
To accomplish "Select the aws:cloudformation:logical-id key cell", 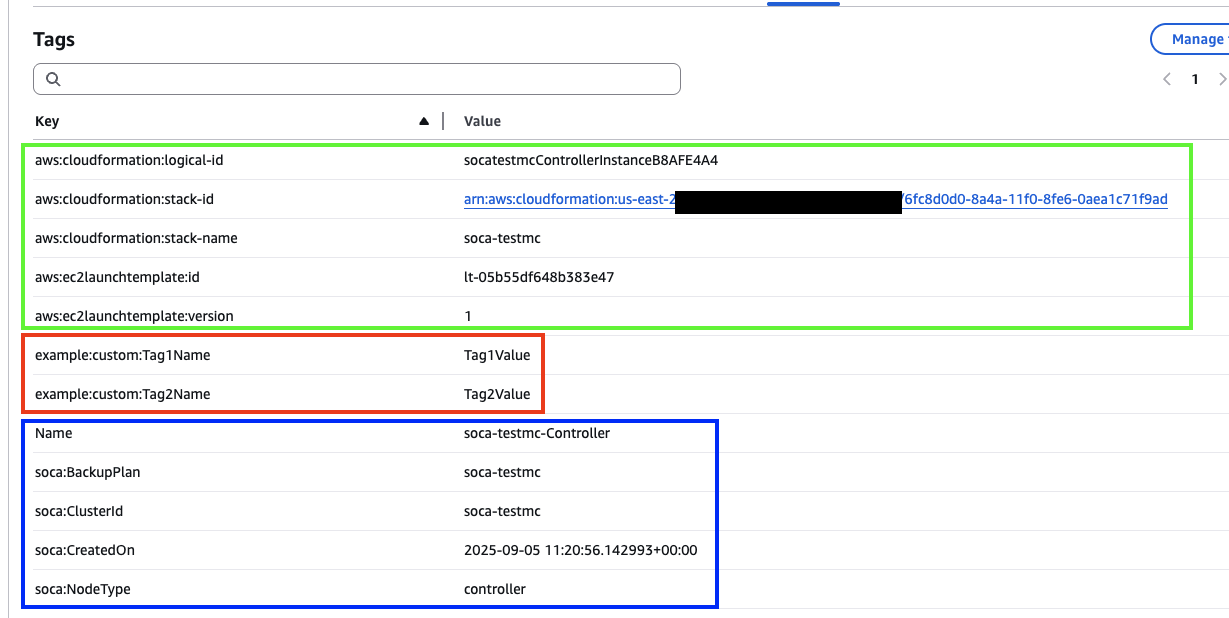I will [x=136, y=160].
